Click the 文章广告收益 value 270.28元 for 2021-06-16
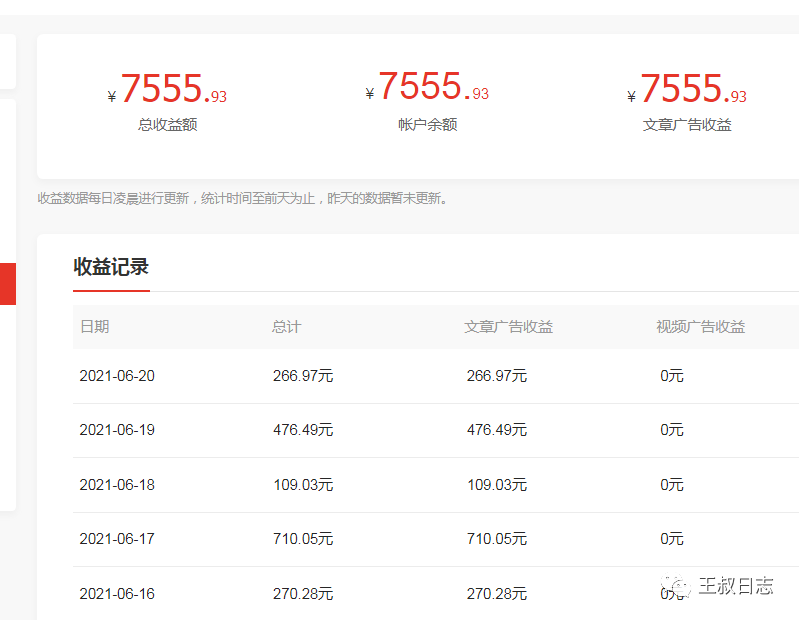 tap(497, 594)
